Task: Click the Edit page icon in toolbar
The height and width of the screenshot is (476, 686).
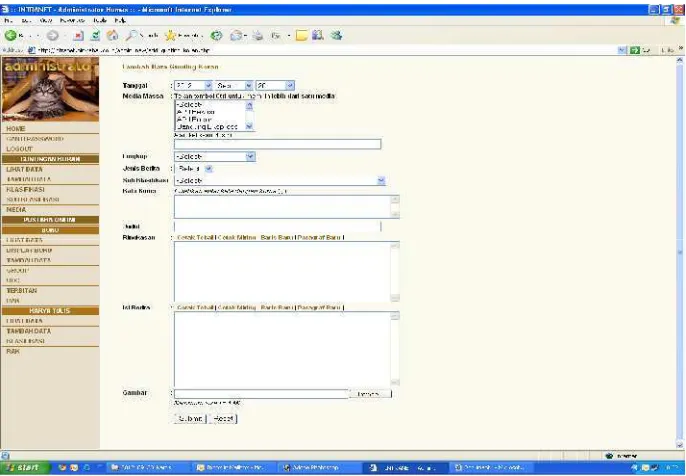Action: 276,36
